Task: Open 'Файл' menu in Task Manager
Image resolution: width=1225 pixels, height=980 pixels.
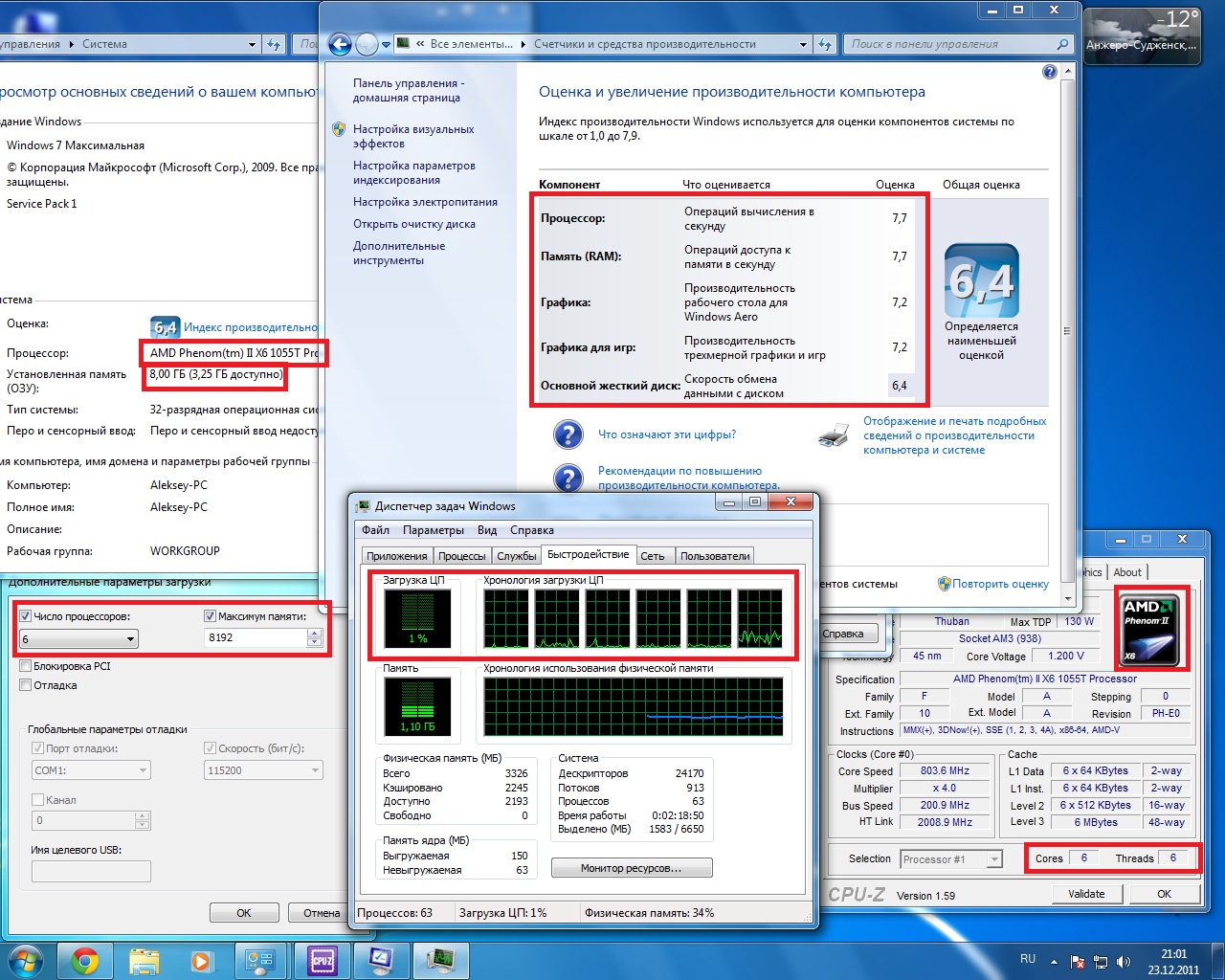Action: click(x=375, y=530)
